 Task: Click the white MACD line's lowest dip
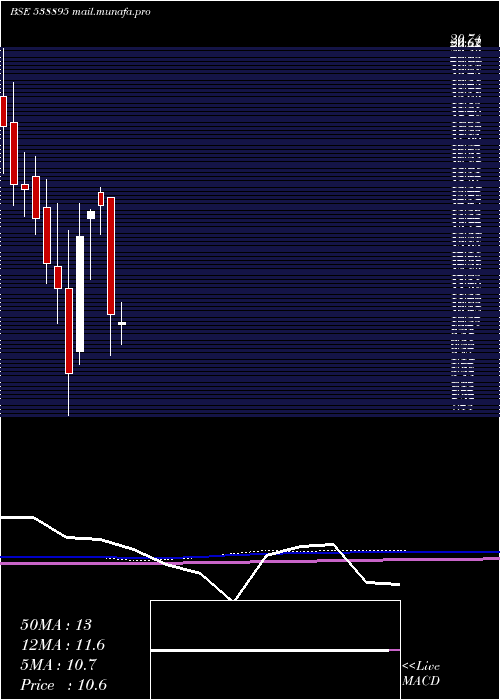point(233,599)
